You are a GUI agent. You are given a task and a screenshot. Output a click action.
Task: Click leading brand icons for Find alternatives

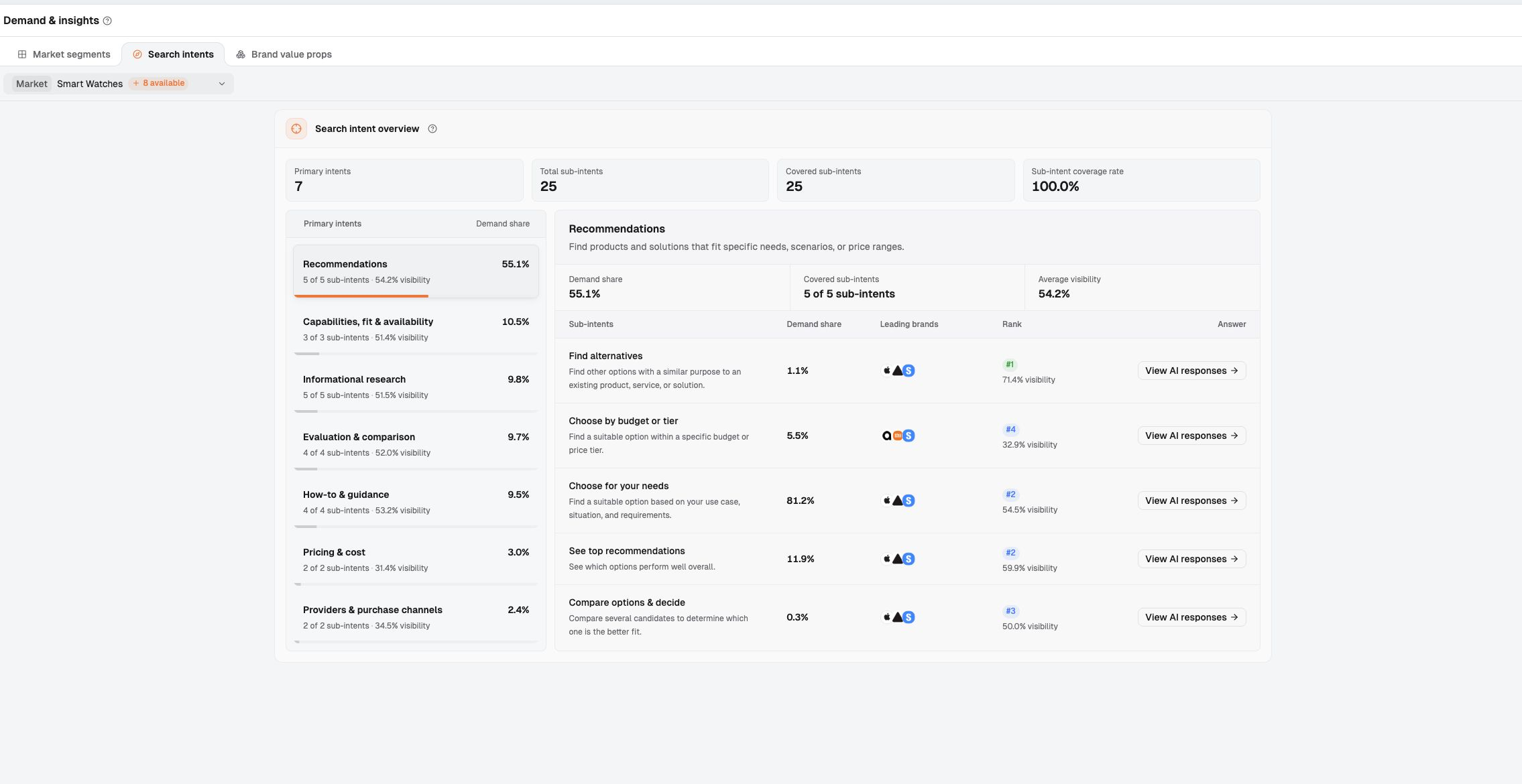898,371
